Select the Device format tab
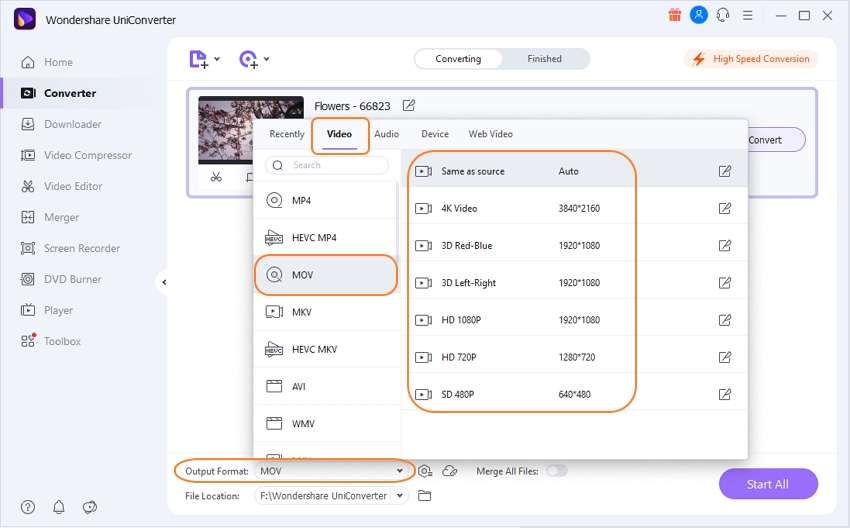The image size is (850, 528). coord(435,134)
